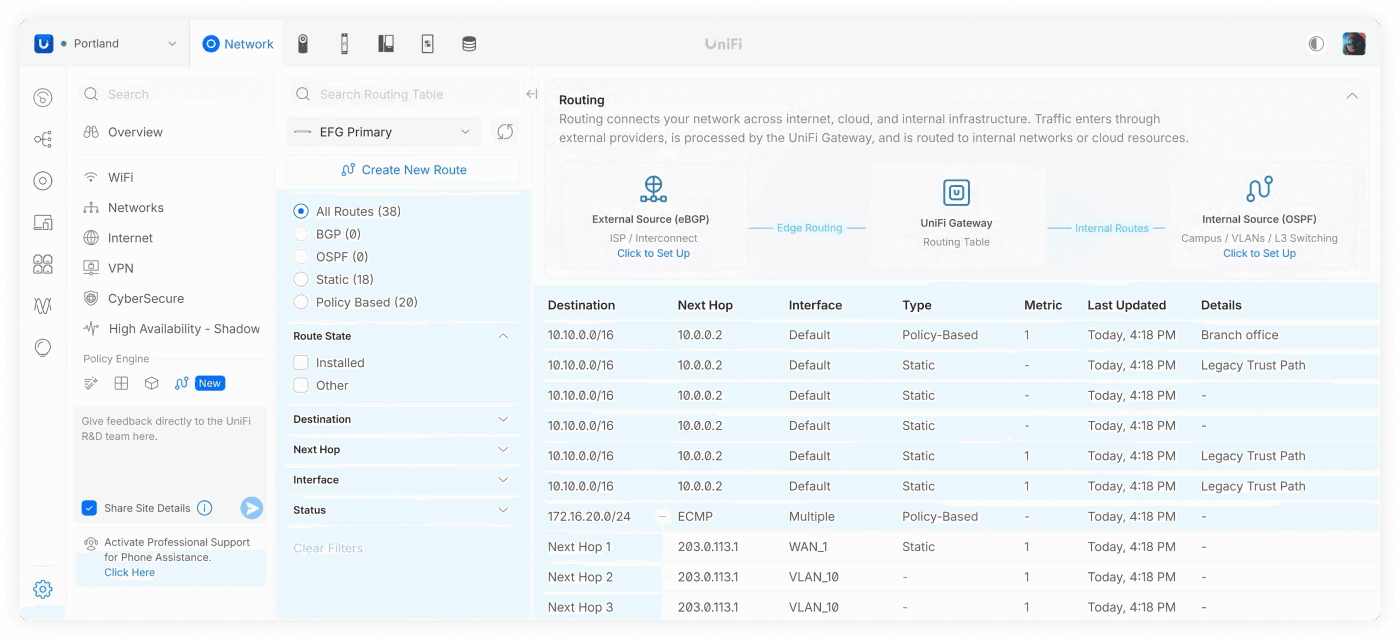Open the UniFi Devices circle icon in rail
Viewport: 1400px width, 640px height.
tap(43, 181)
